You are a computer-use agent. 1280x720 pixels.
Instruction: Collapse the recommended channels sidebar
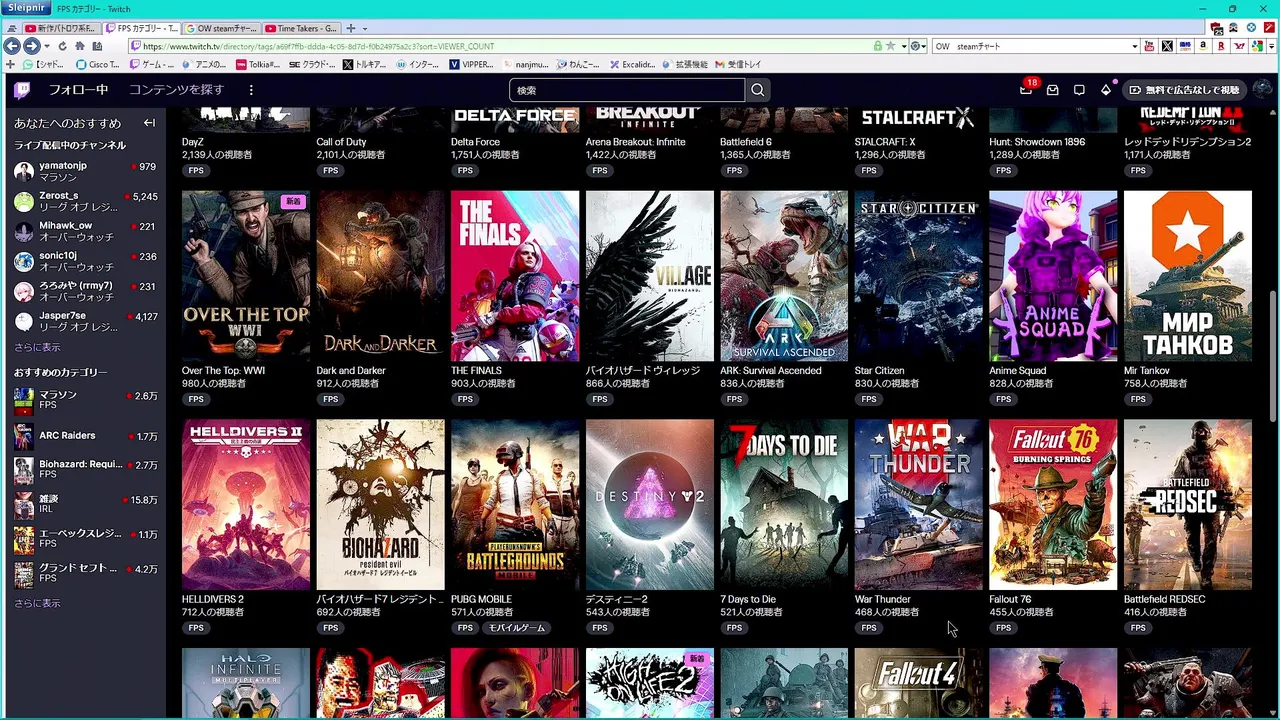(149, 123)
